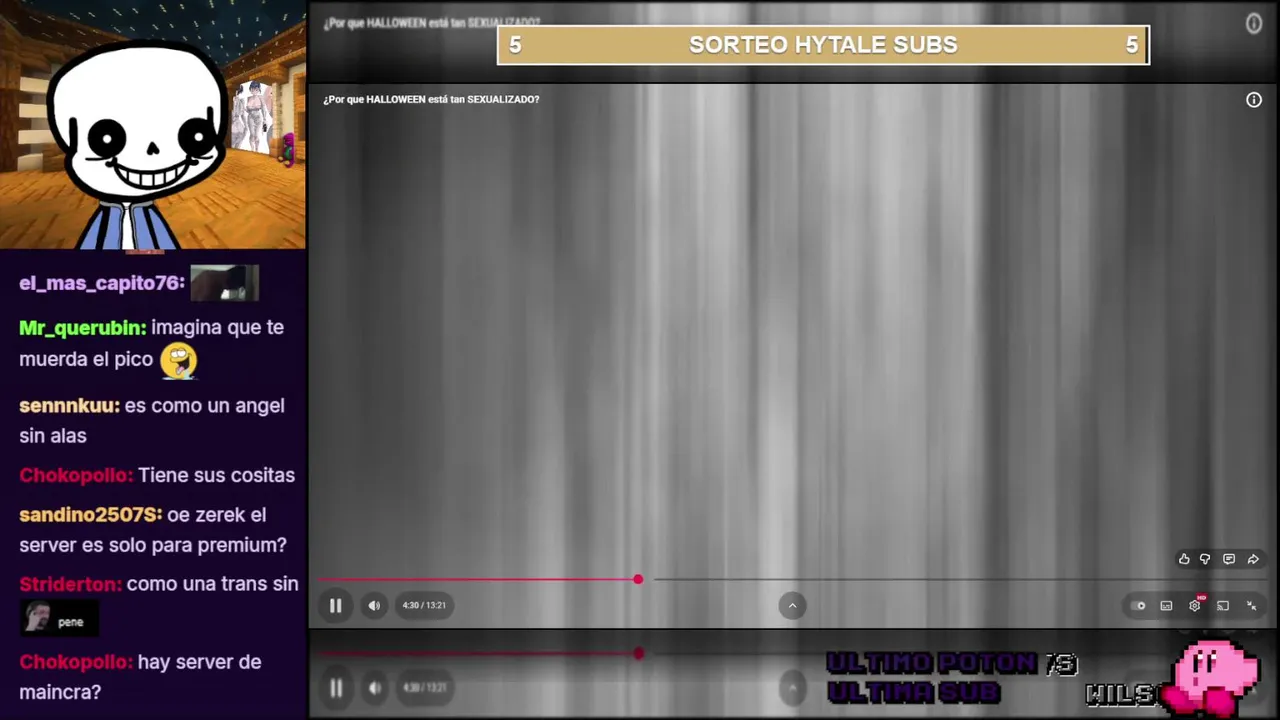
Task: Click the video title about HALLOWEEN in the main player
Action: click(431, 99)
